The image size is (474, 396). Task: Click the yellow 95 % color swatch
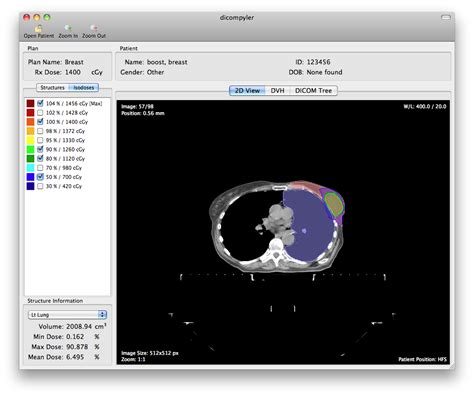click(31, 140)
